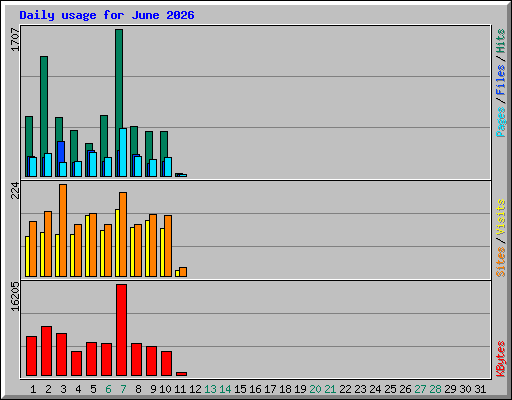Click the cyan pages bar for day 7
512x400 pixels.
(x=123, y=152)
